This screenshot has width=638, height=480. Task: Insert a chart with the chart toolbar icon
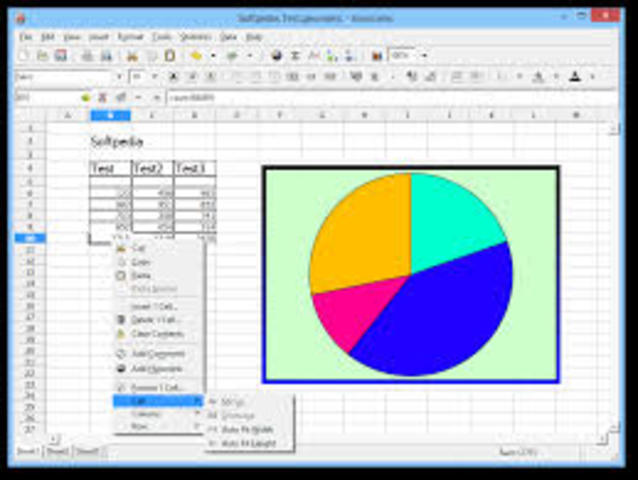[377, 56]
